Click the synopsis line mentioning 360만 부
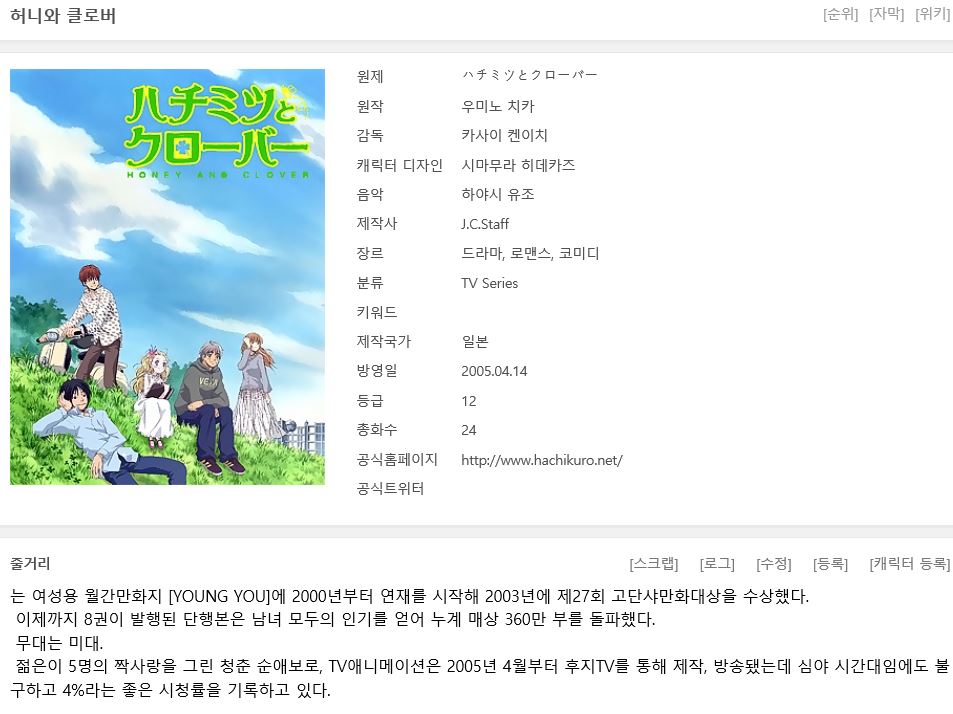Screen dimensions: 953x714 click(x=335, y=620)
